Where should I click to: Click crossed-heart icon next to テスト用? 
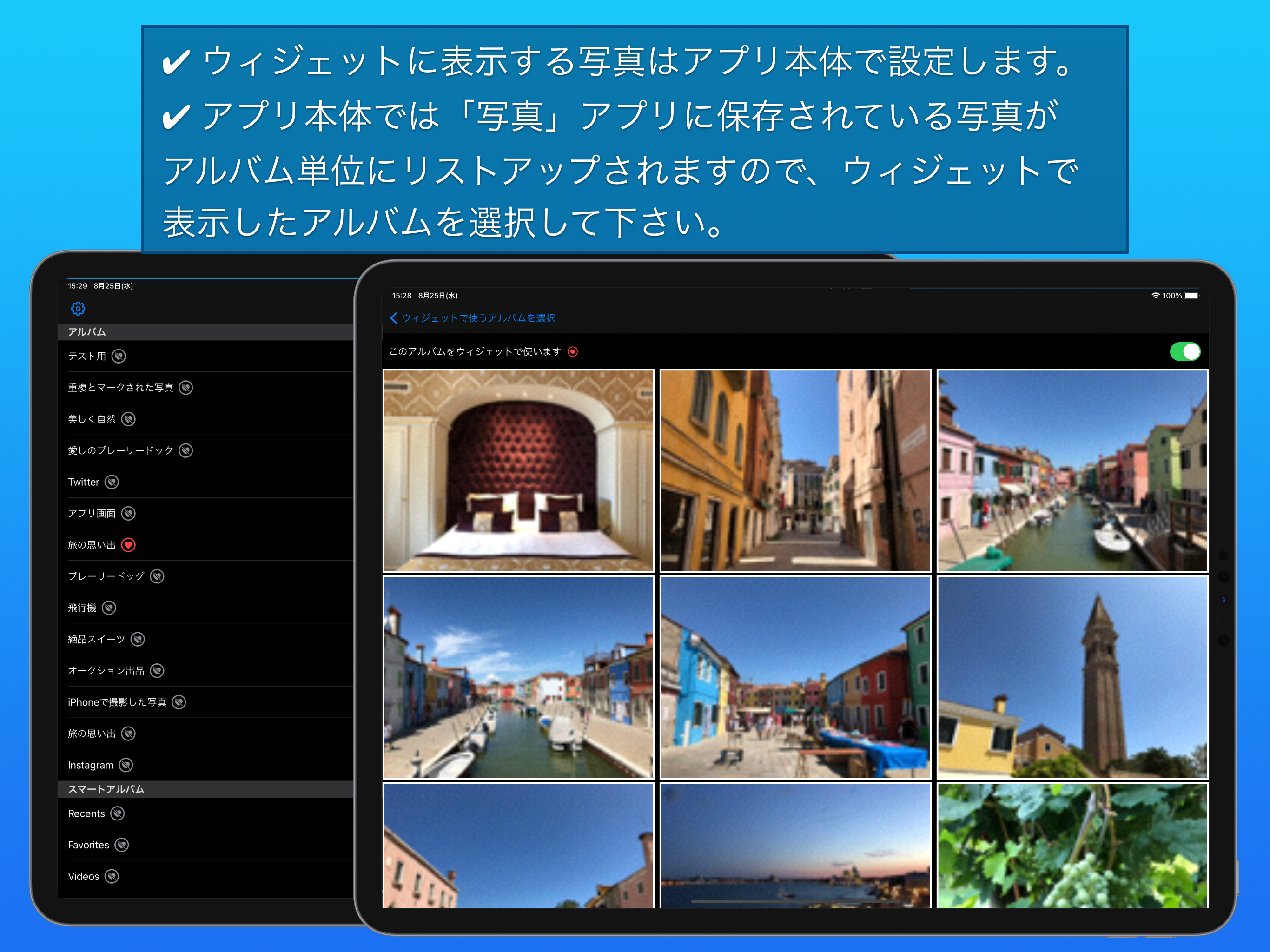click(119, 357)
